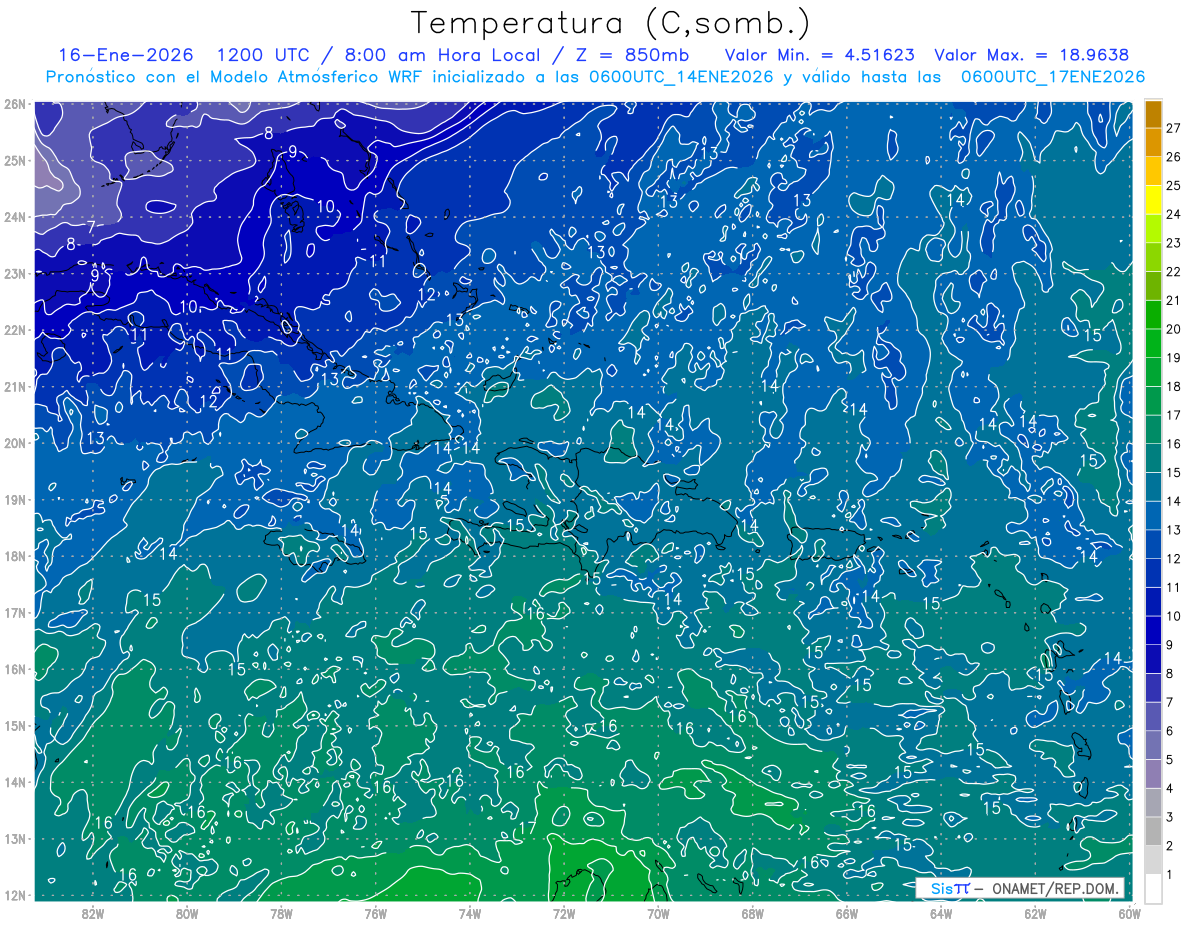
Task: Click the '60W' longitude label
Action: click(1129, 913)
